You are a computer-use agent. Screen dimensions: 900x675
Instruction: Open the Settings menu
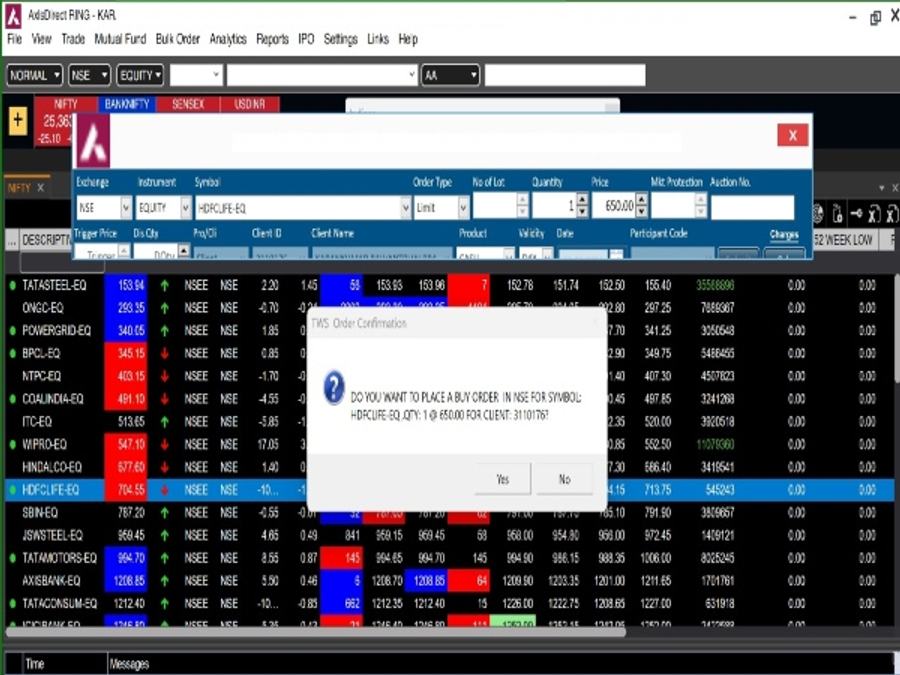[341, 39]
